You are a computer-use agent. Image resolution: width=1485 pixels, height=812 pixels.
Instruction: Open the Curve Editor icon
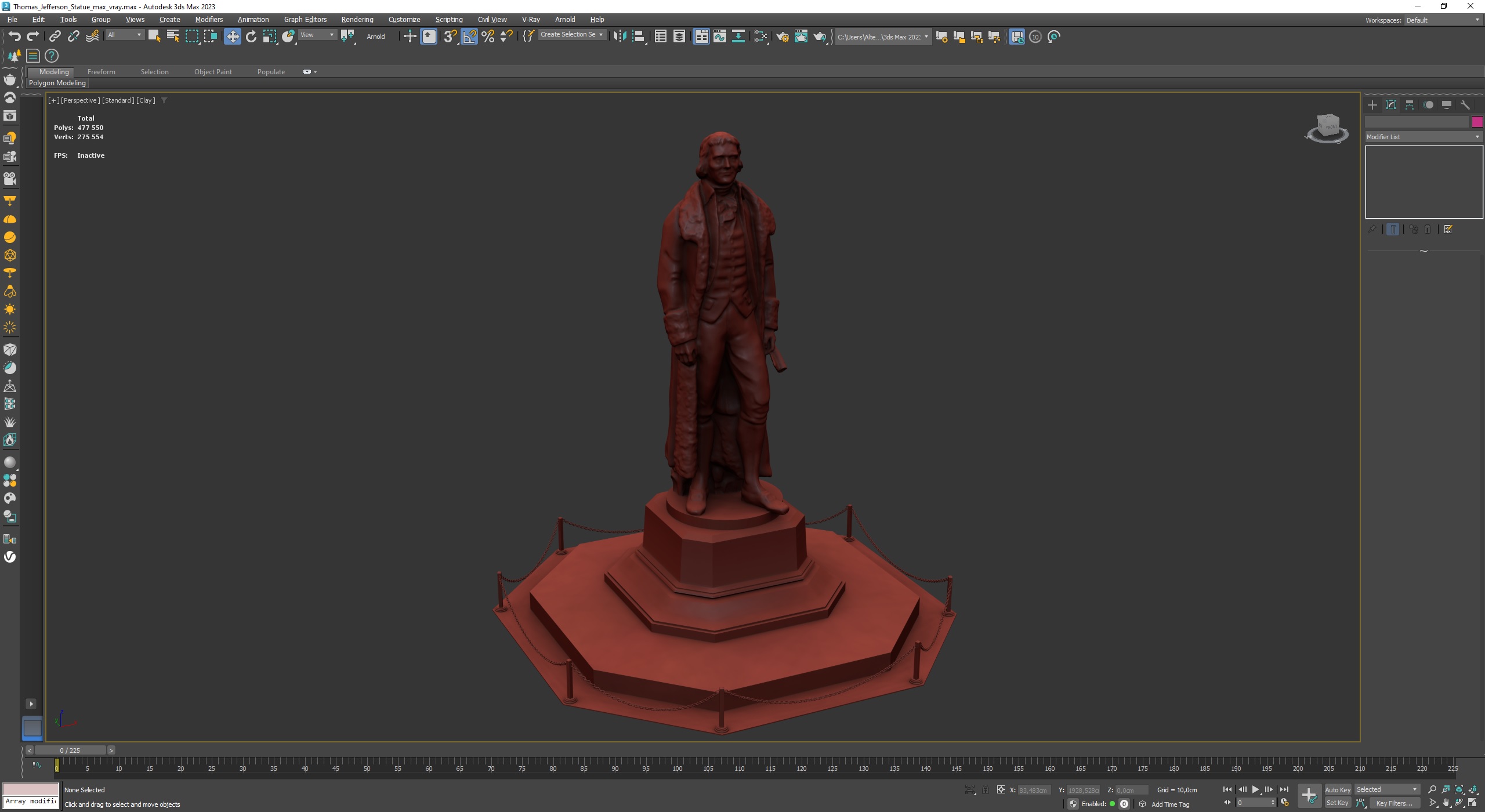pos(719,37)
